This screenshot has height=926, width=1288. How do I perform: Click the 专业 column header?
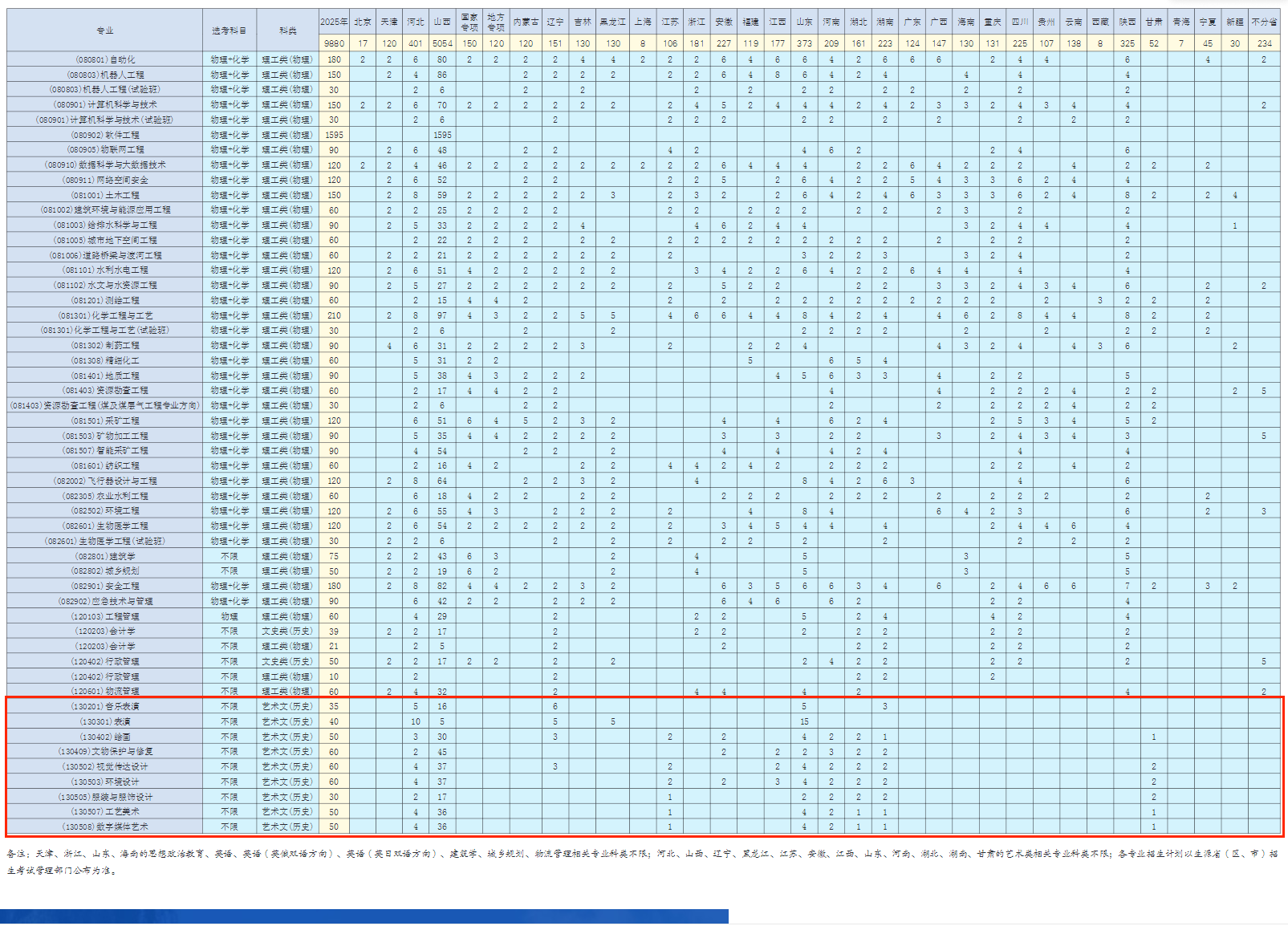click(104, 30)
